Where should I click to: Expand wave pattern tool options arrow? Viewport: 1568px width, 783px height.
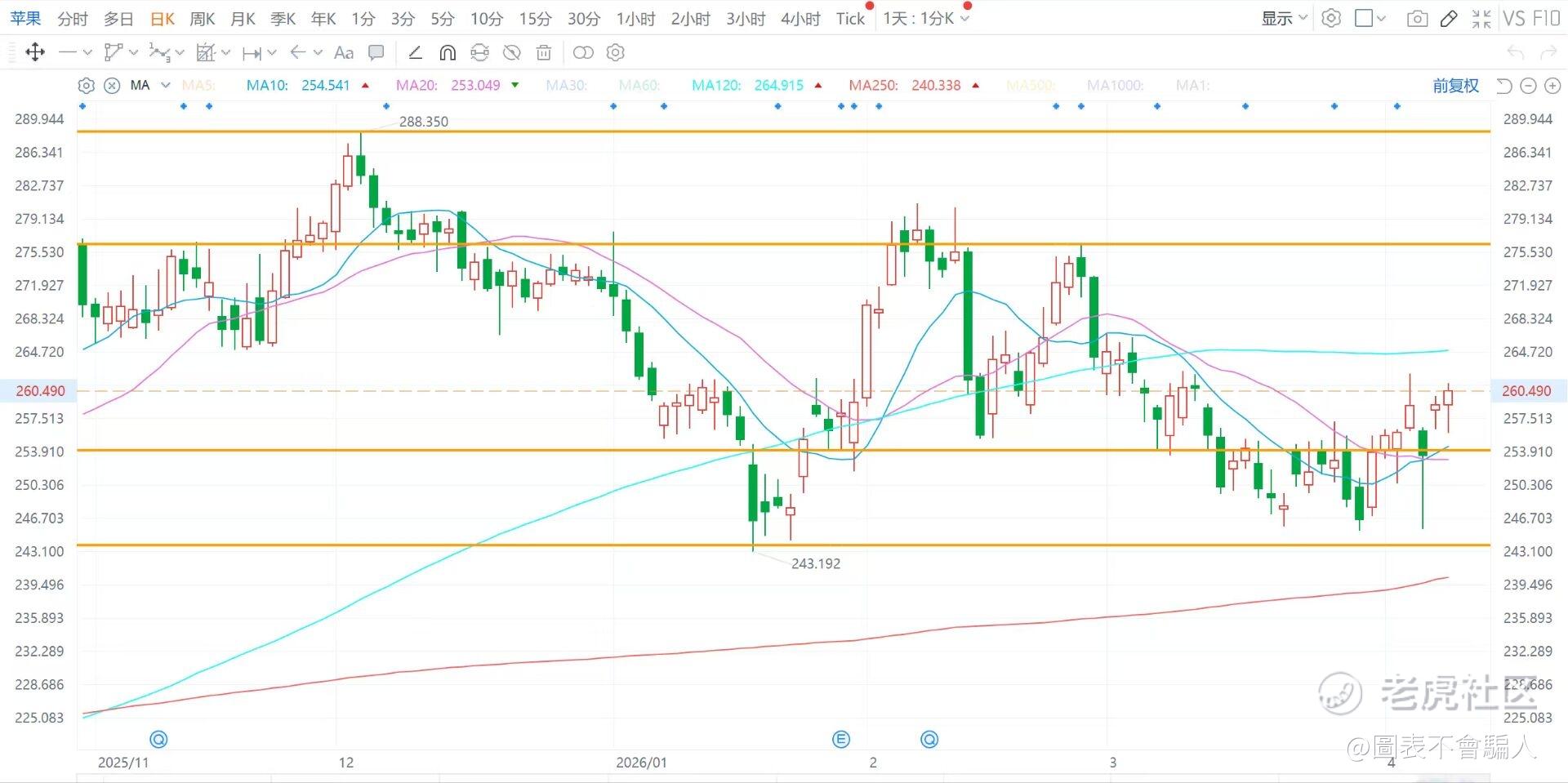pyautogui.click(x=180, y=53)
